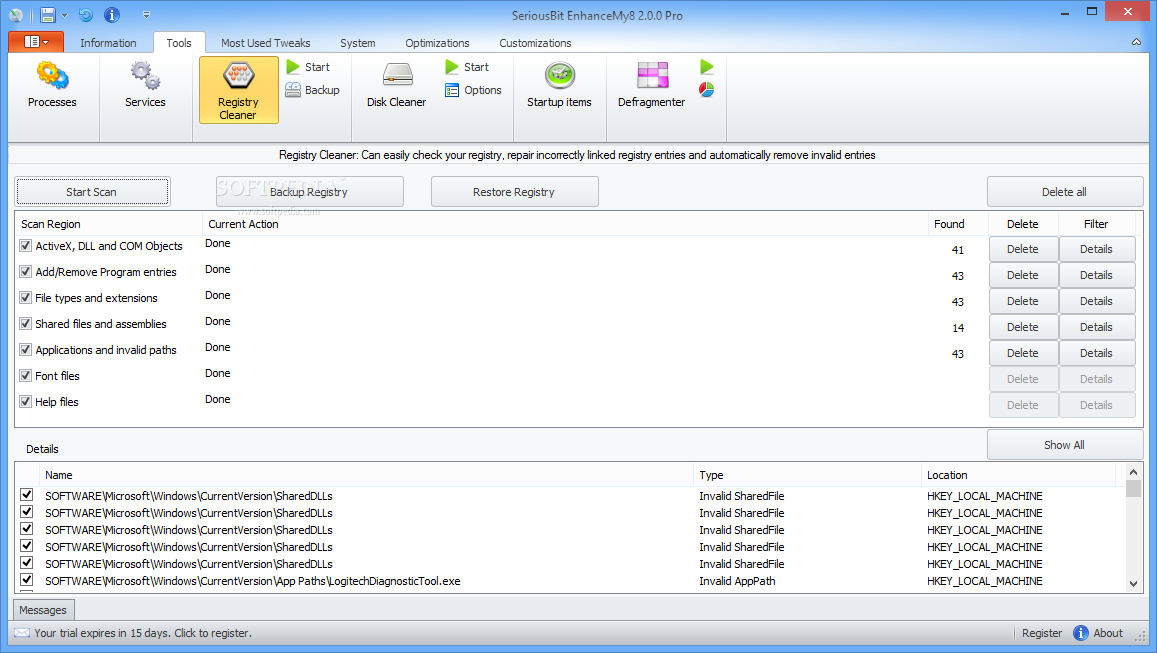Switch to the Information tab
The image size is (1157, 653).
click(x=108, y=43)
